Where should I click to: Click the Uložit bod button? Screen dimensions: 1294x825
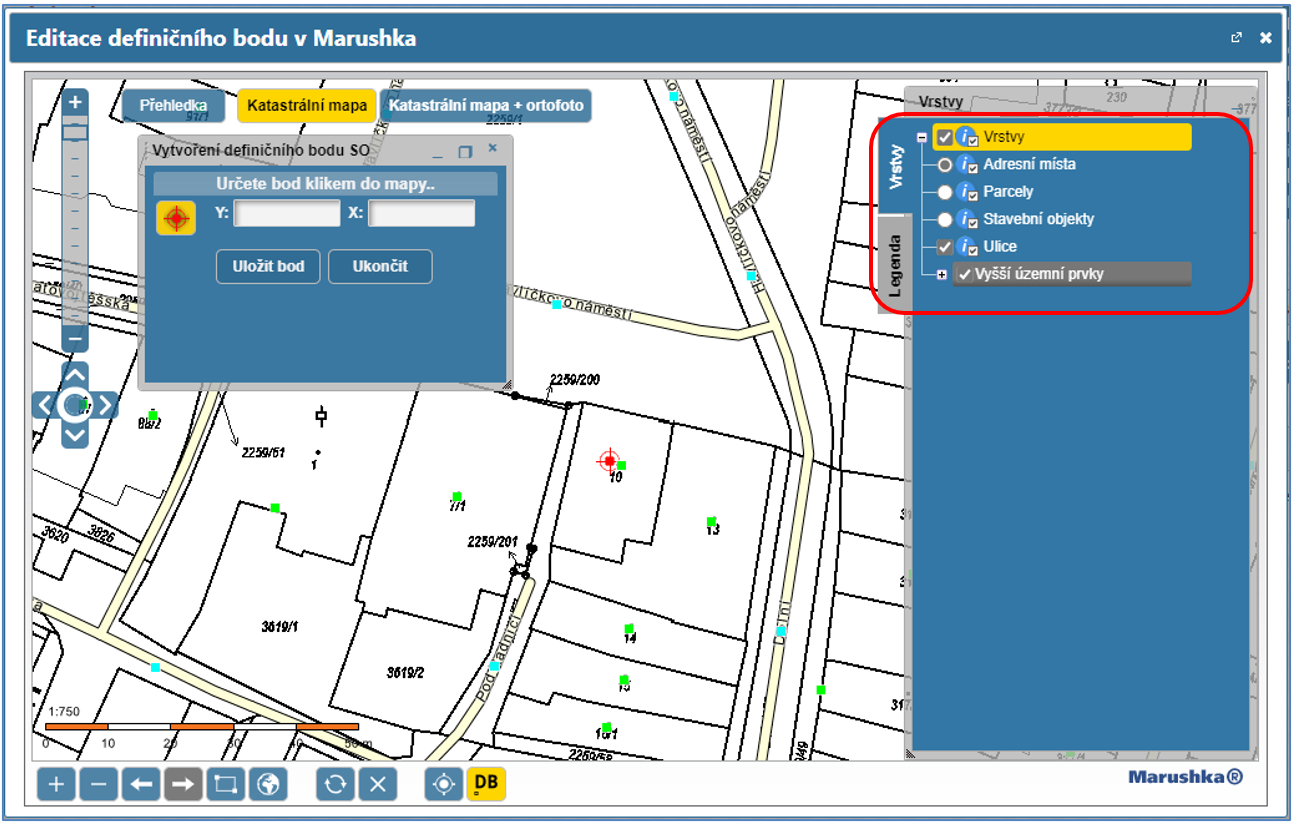(x=268, y=267)
